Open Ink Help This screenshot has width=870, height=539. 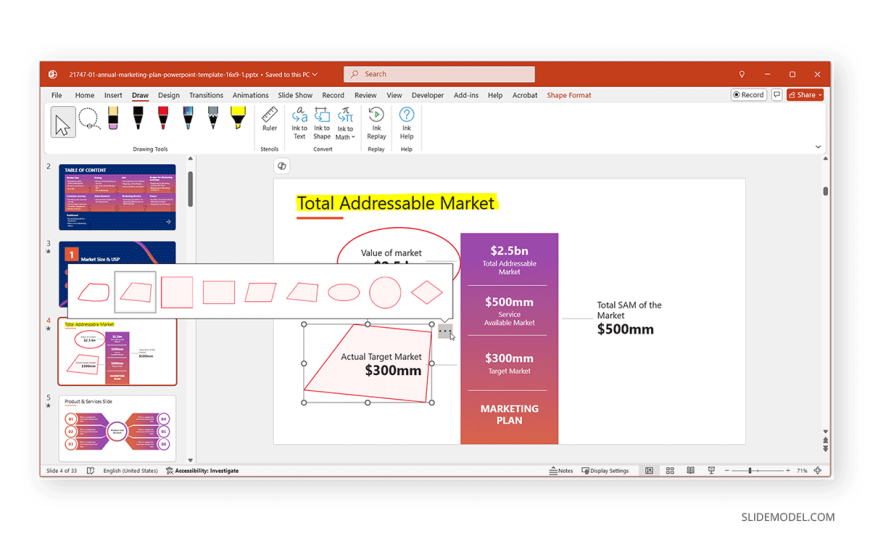pyautogui.click(x=407, y=123)
